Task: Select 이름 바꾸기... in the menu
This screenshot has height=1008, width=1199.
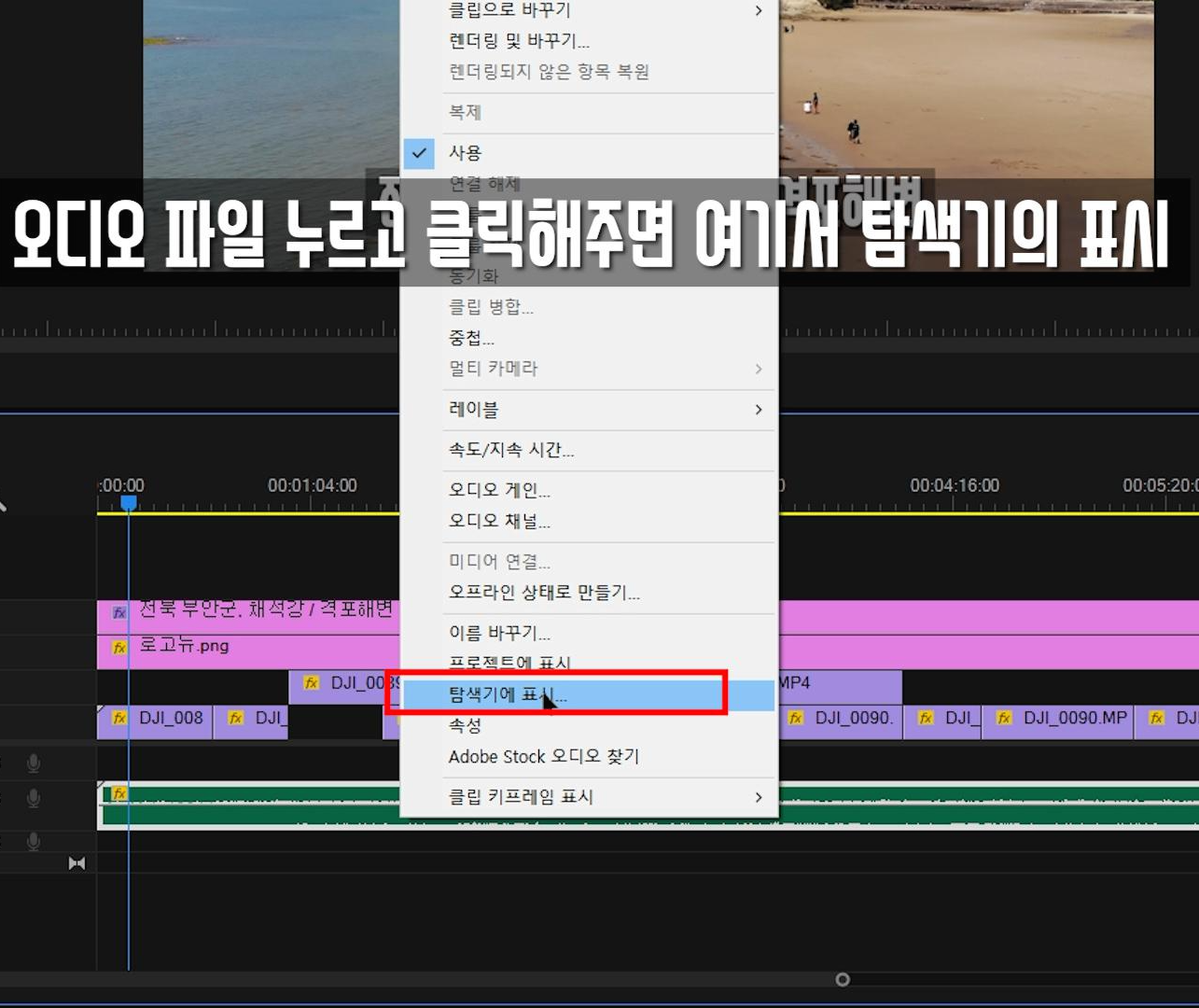Action: [499, 633]
